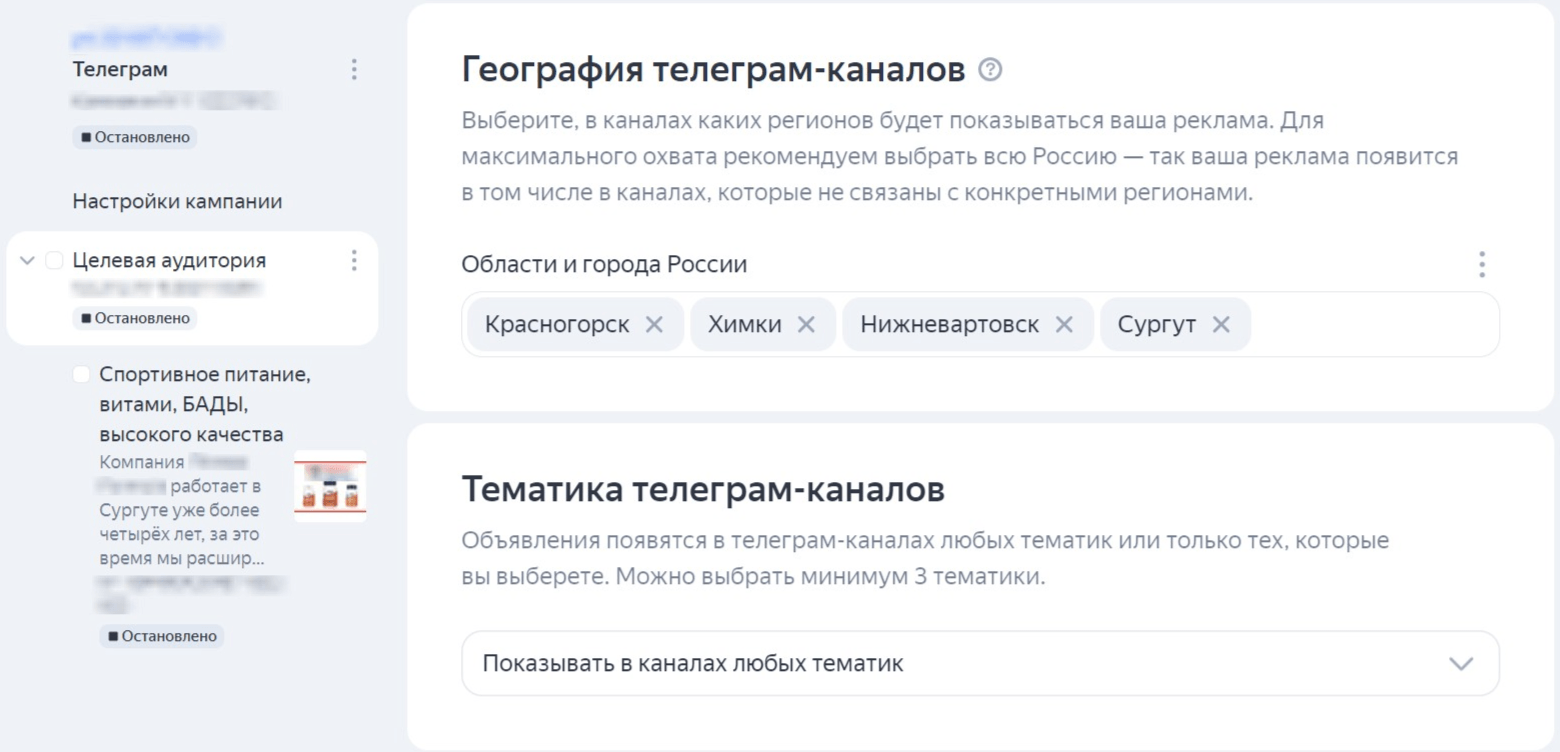Open the Целевая аудитория ad group
The width and height of the screenshot is (1560, 752).
169,261
